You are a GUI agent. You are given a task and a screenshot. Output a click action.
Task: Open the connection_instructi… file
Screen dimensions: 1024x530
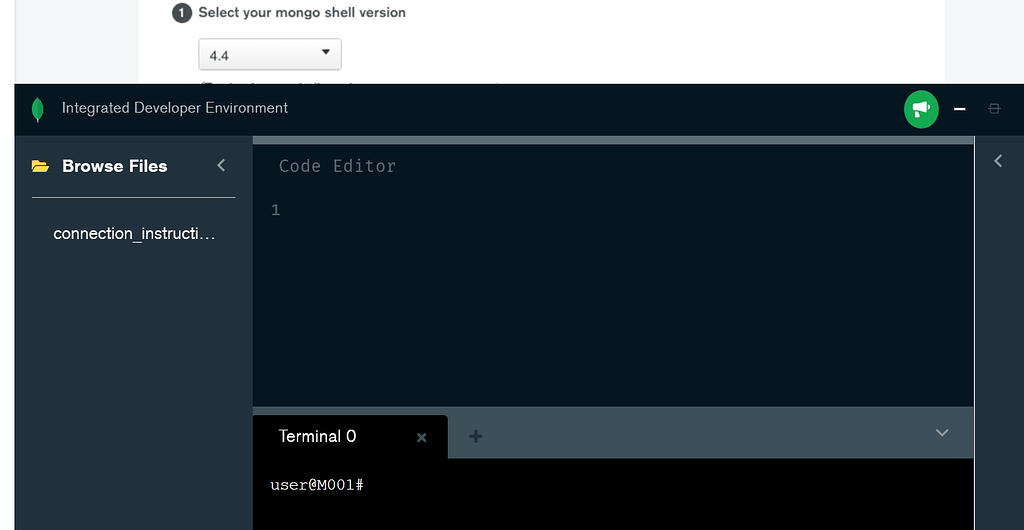pos(134,233)
